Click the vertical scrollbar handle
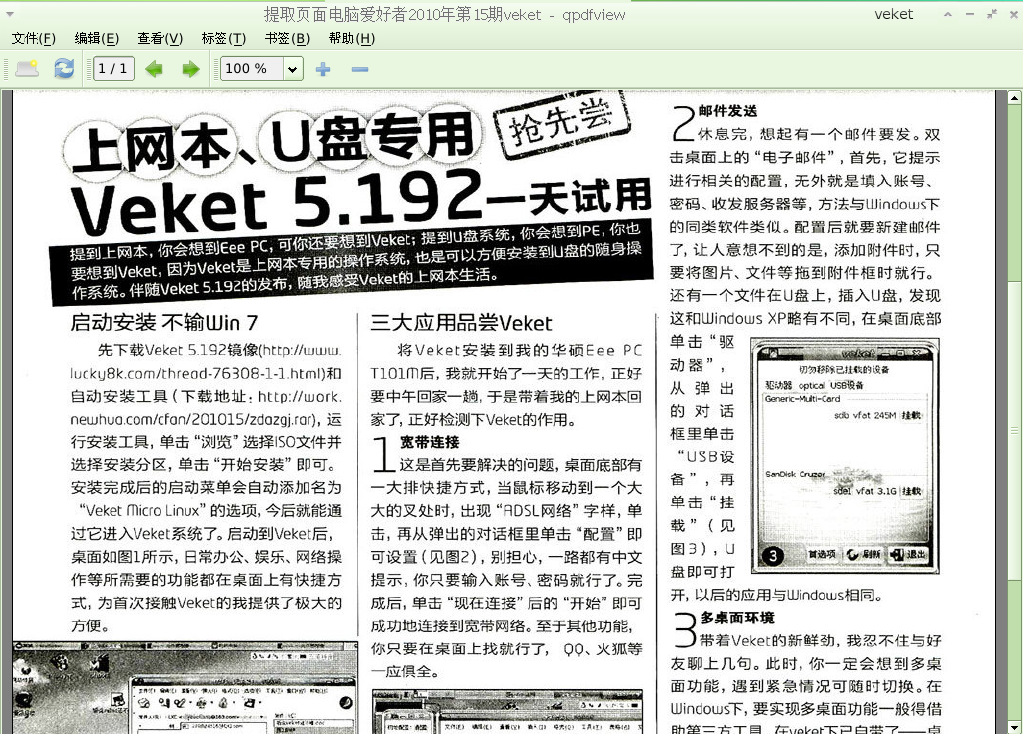Screen dimensions: 1023x734 point(1014,431)
